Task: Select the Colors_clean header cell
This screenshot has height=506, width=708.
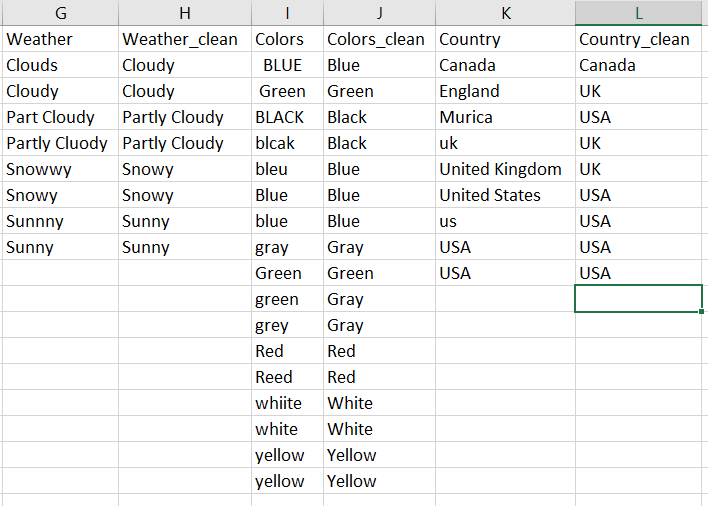Action: (368, 40)
